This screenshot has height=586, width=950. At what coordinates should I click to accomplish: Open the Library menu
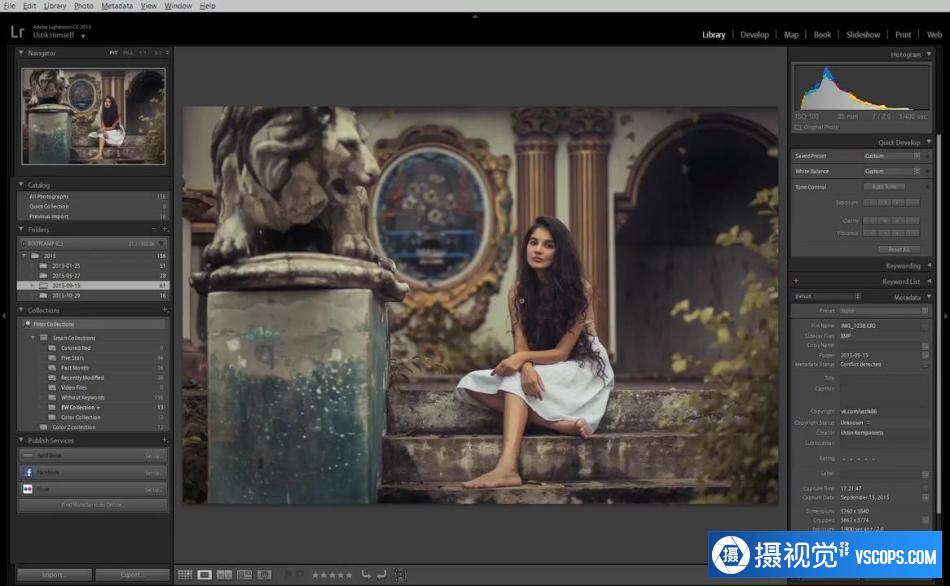[55, 5]
